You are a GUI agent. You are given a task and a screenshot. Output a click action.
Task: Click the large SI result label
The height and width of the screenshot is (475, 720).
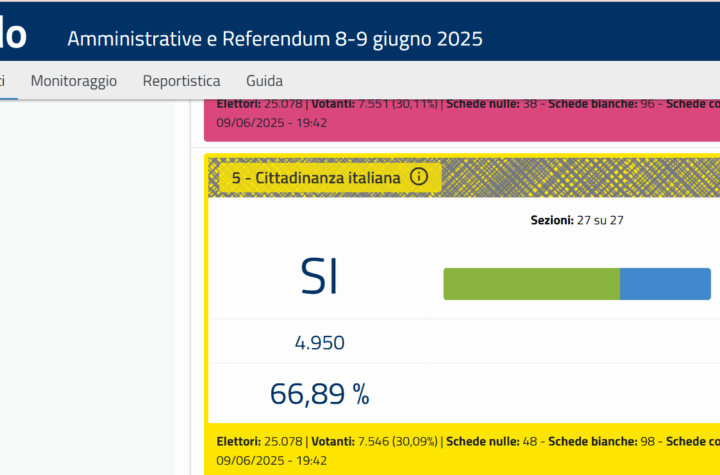(x=319, y=277)
